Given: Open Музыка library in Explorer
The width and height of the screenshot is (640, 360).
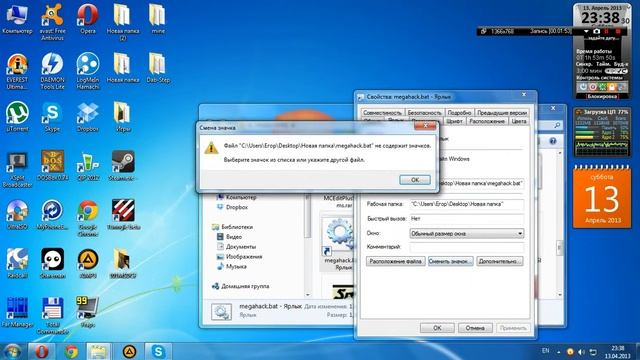Looking at the screenshot, I should [x=231, y=267].
